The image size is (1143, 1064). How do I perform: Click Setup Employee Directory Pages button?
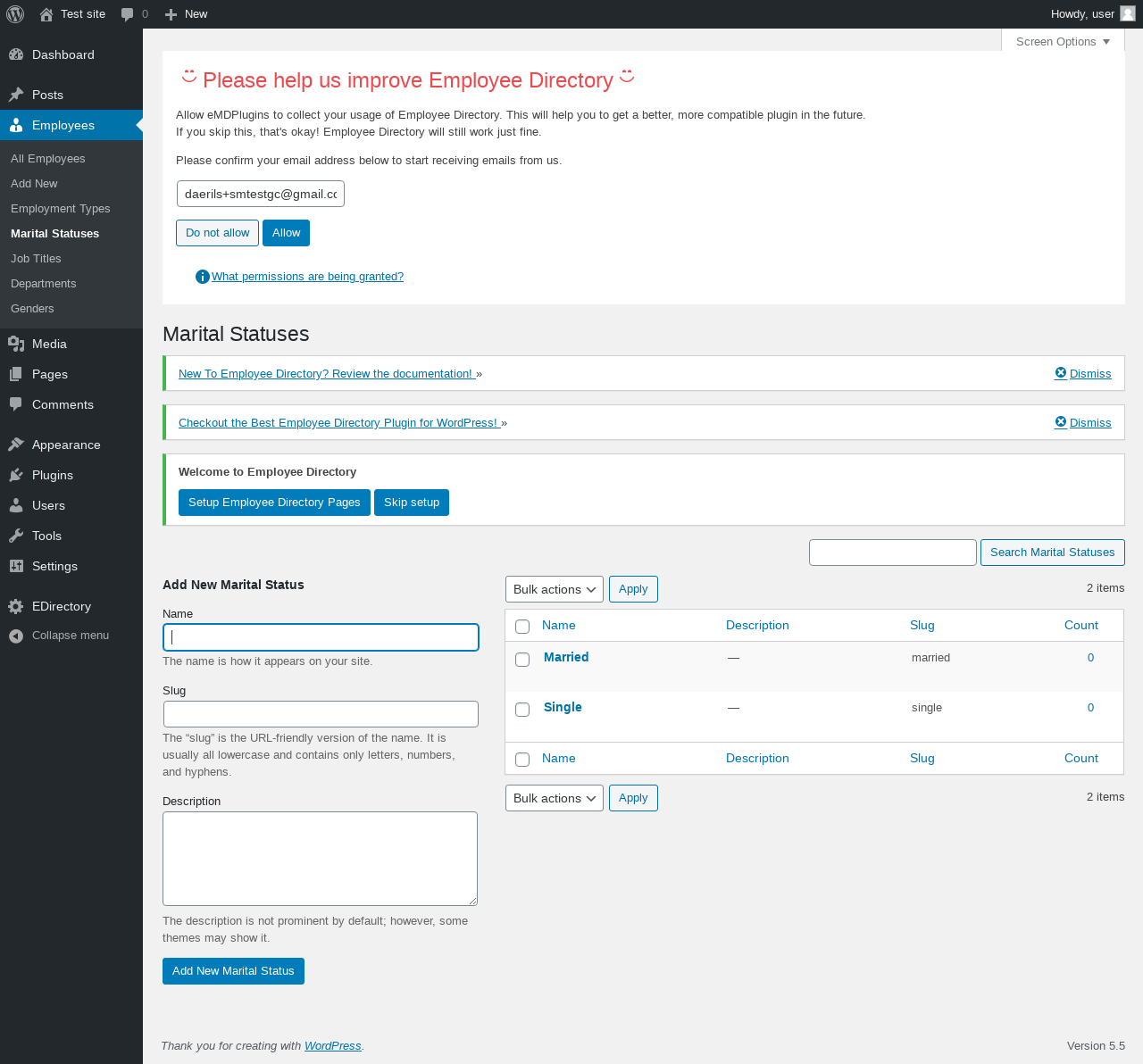[x=274, y=503]
